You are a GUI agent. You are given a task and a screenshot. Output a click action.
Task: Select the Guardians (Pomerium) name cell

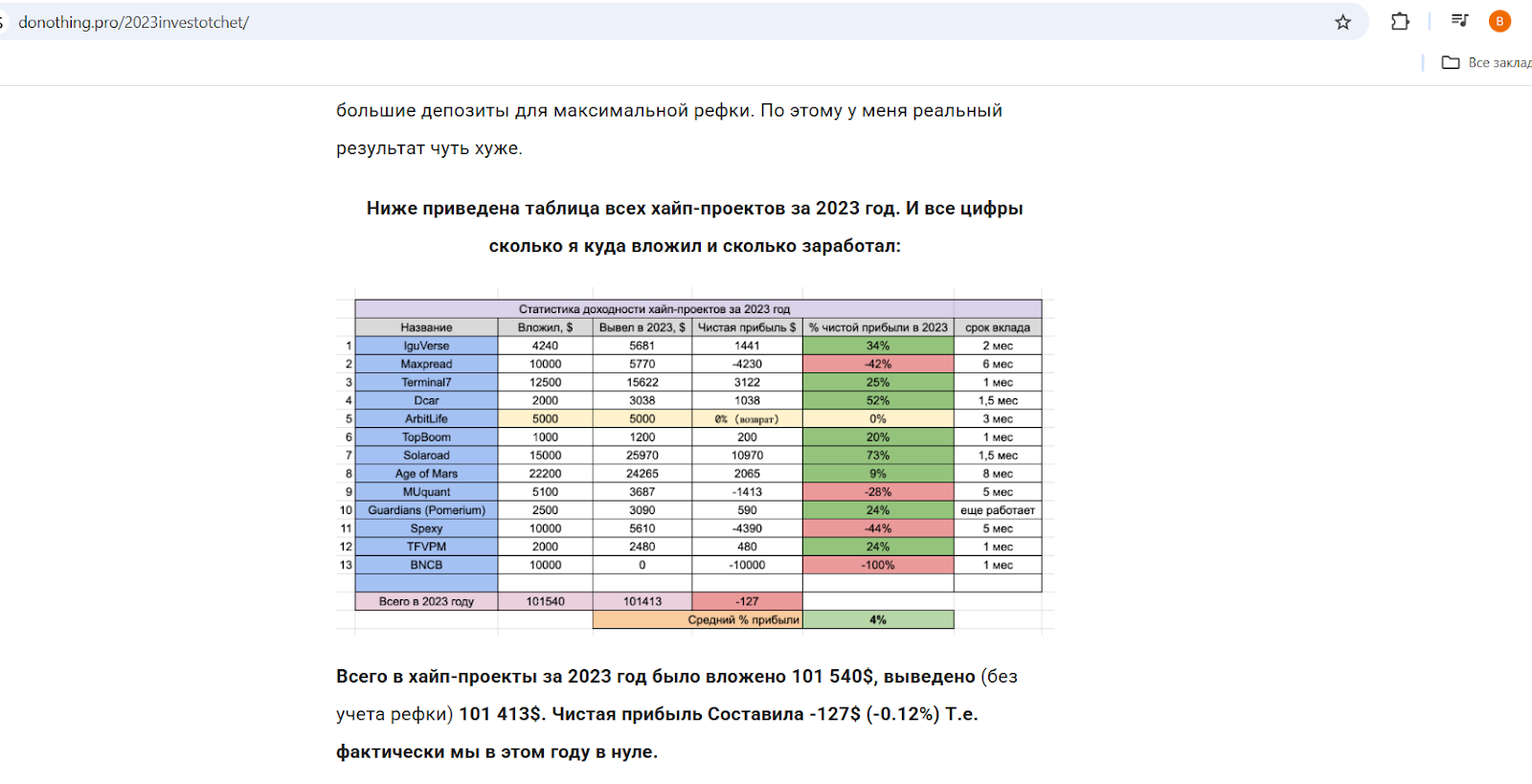click(426, 510)
